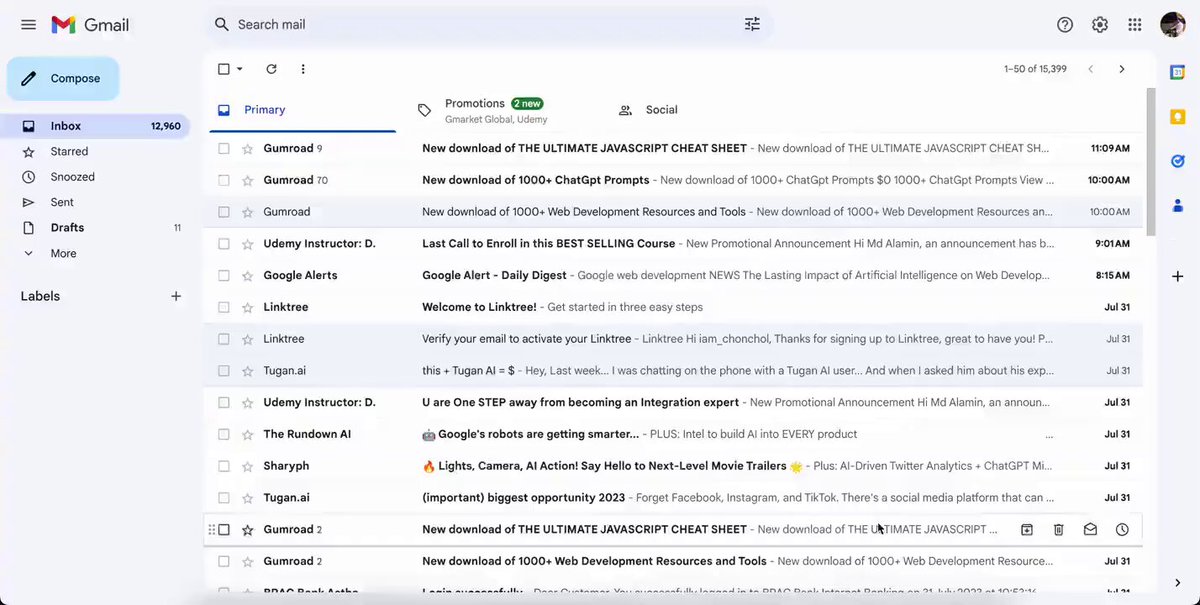Open the Google account avatar
1200x605 pixels.
click(1173, 25)
